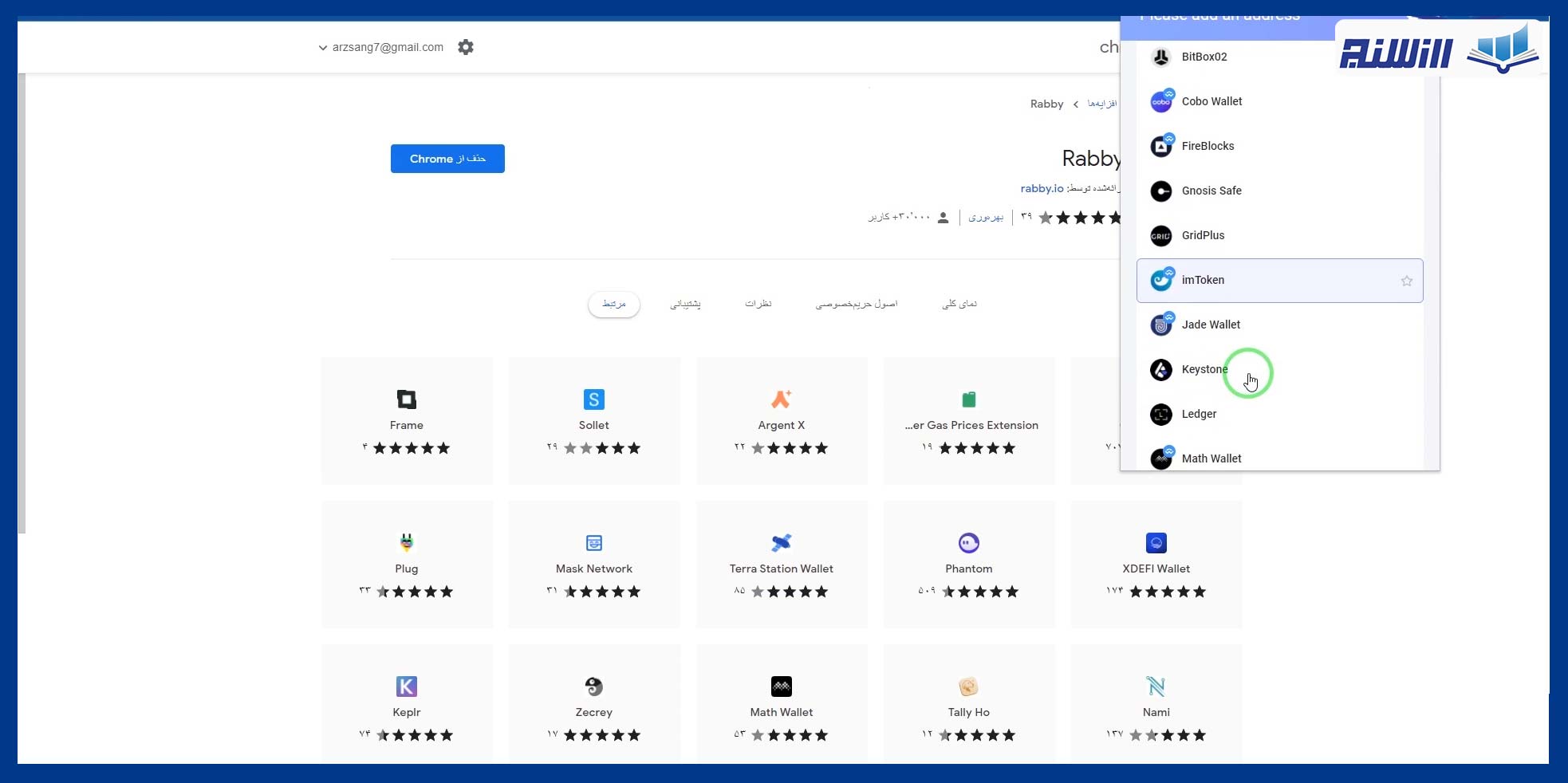
Task: Switch to Privacy practices tab
Action: click(857, 304)
